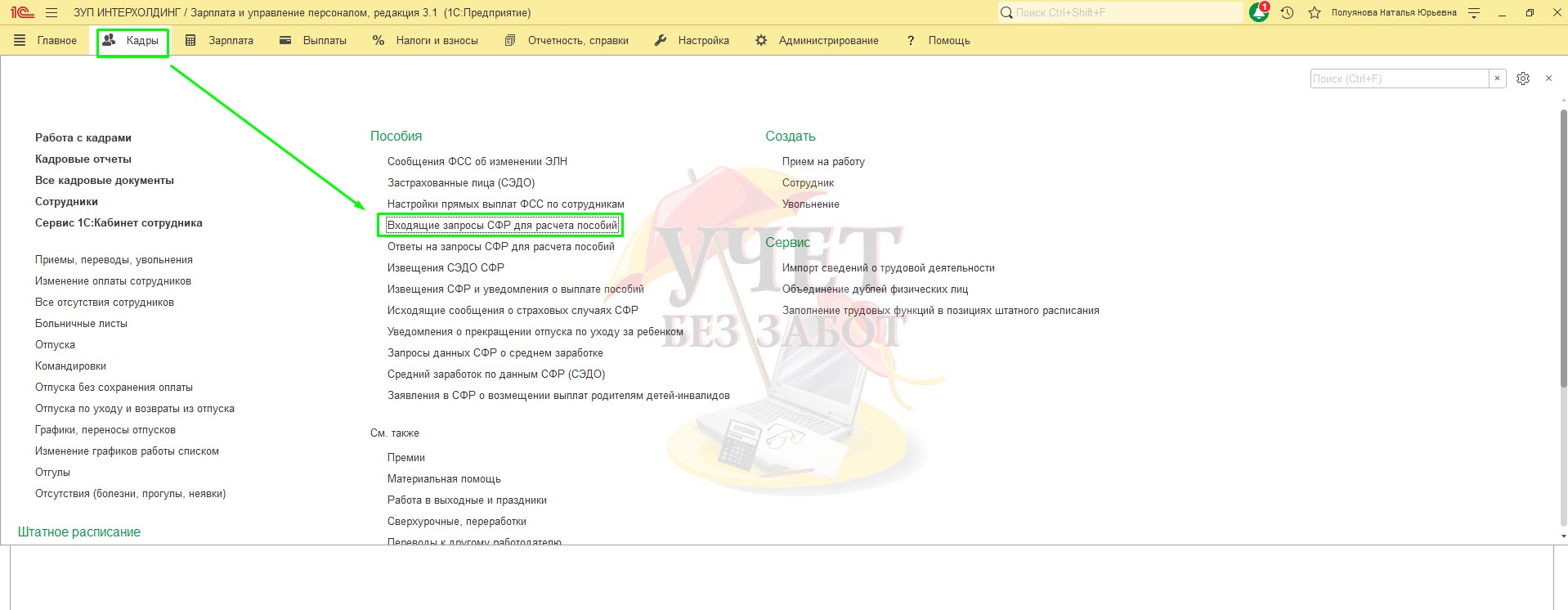Image resolution: width=1568 pixels, height=610 pixels.
Task: Open Уведомления о прекращении отпуска по уходу за ребенком
Action: [x=535, y=332]
